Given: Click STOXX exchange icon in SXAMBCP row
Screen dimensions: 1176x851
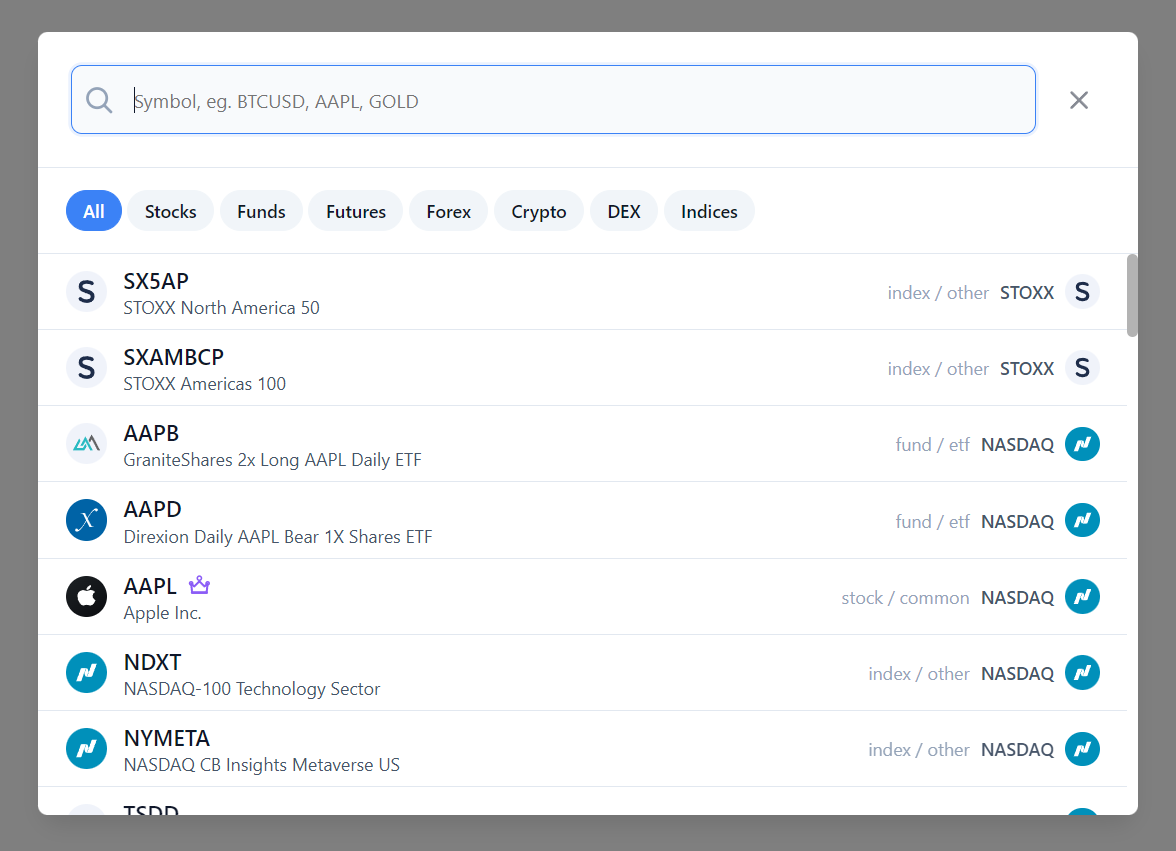Looking at the screenshot, I should [x=1082, y=368].
